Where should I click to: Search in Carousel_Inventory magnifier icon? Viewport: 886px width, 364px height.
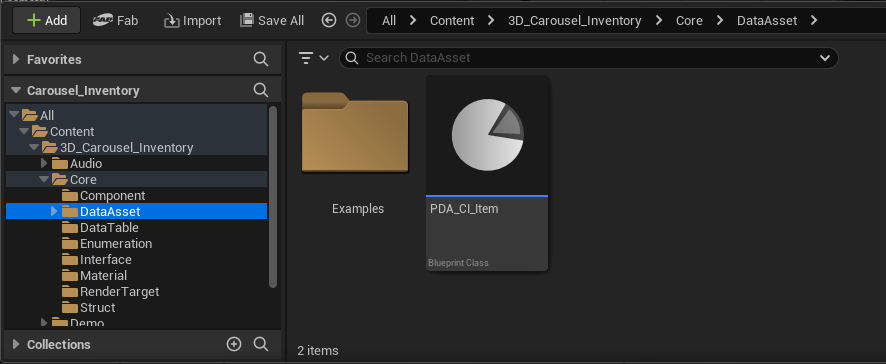[260, 90]
